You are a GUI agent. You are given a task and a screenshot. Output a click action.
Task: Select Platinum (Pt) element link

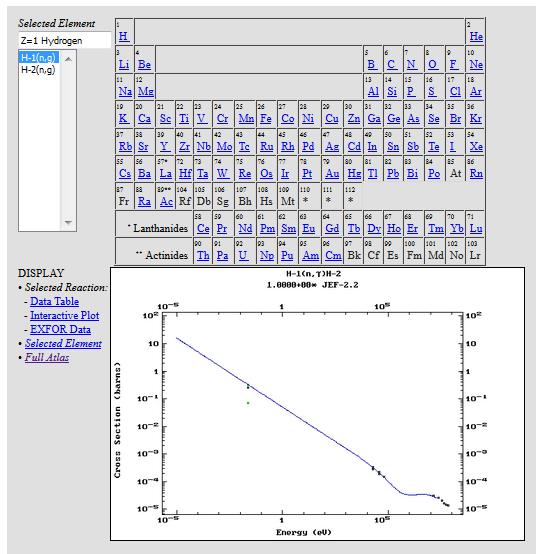[307, 173]
